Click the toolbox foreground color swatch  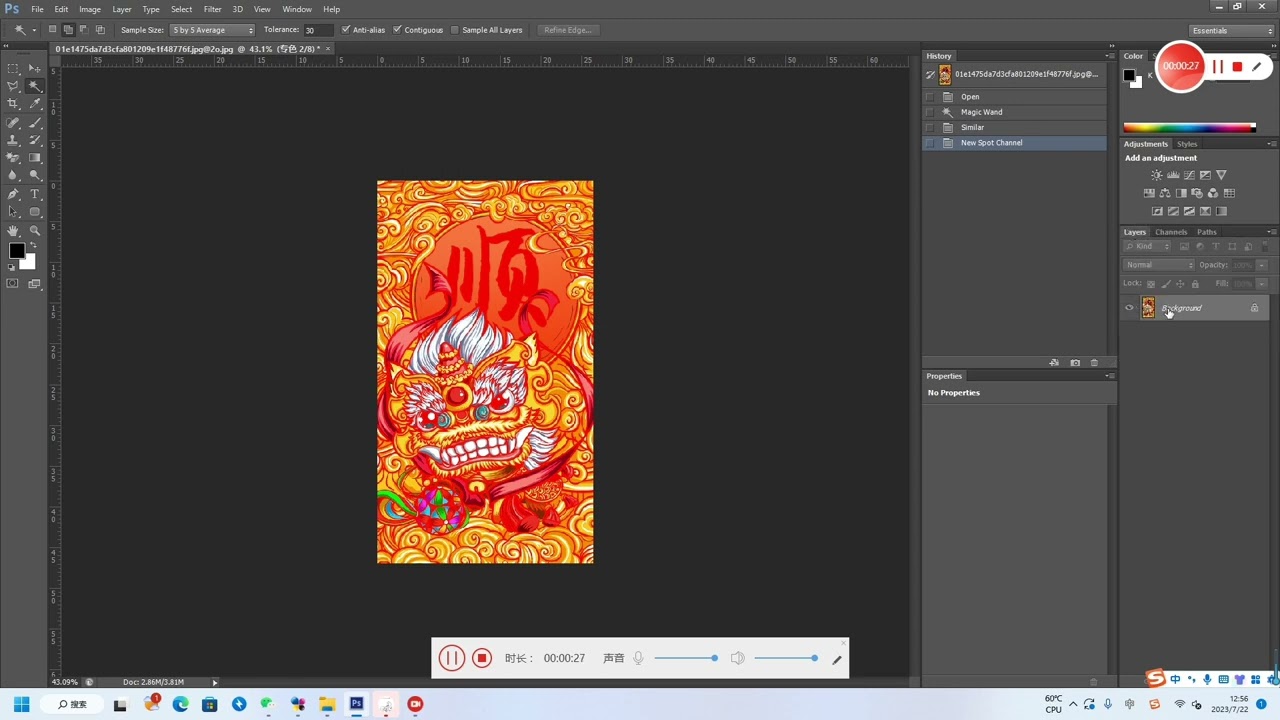pos(16,251)
